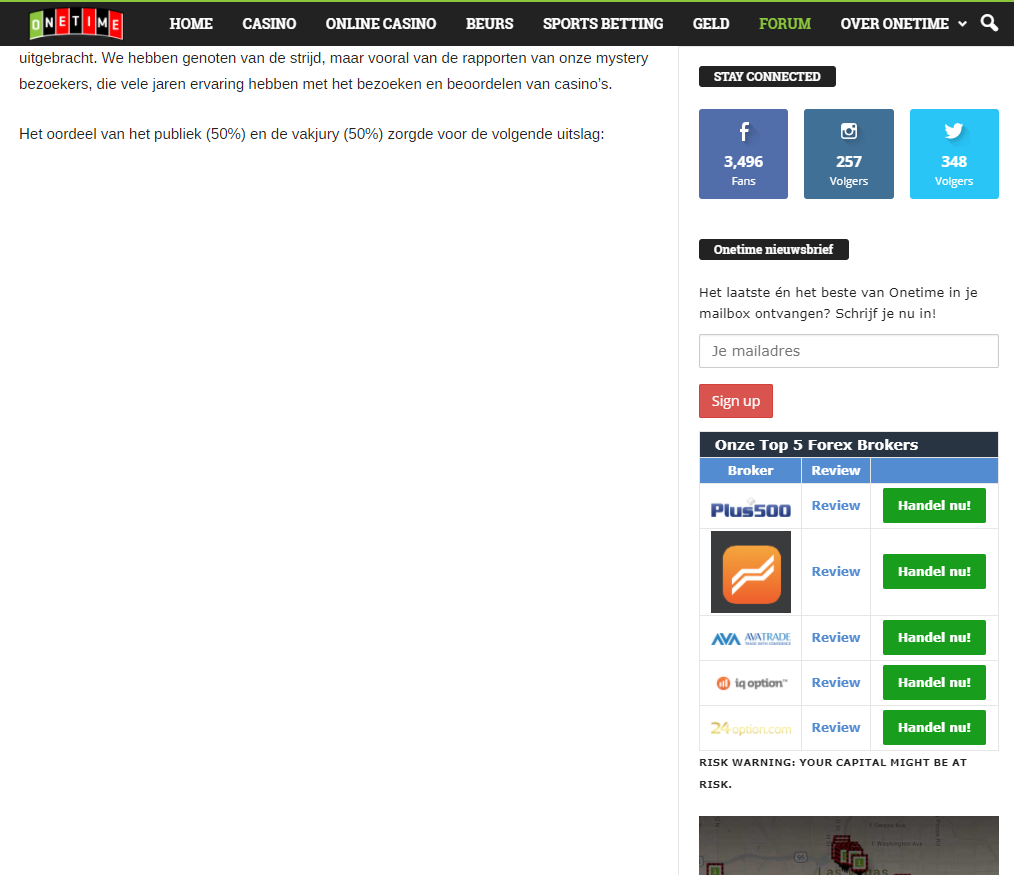This screenshot has height=875, width=1014.
Task: Open the Twitter volgers tile
Action: tap(953, 154)
